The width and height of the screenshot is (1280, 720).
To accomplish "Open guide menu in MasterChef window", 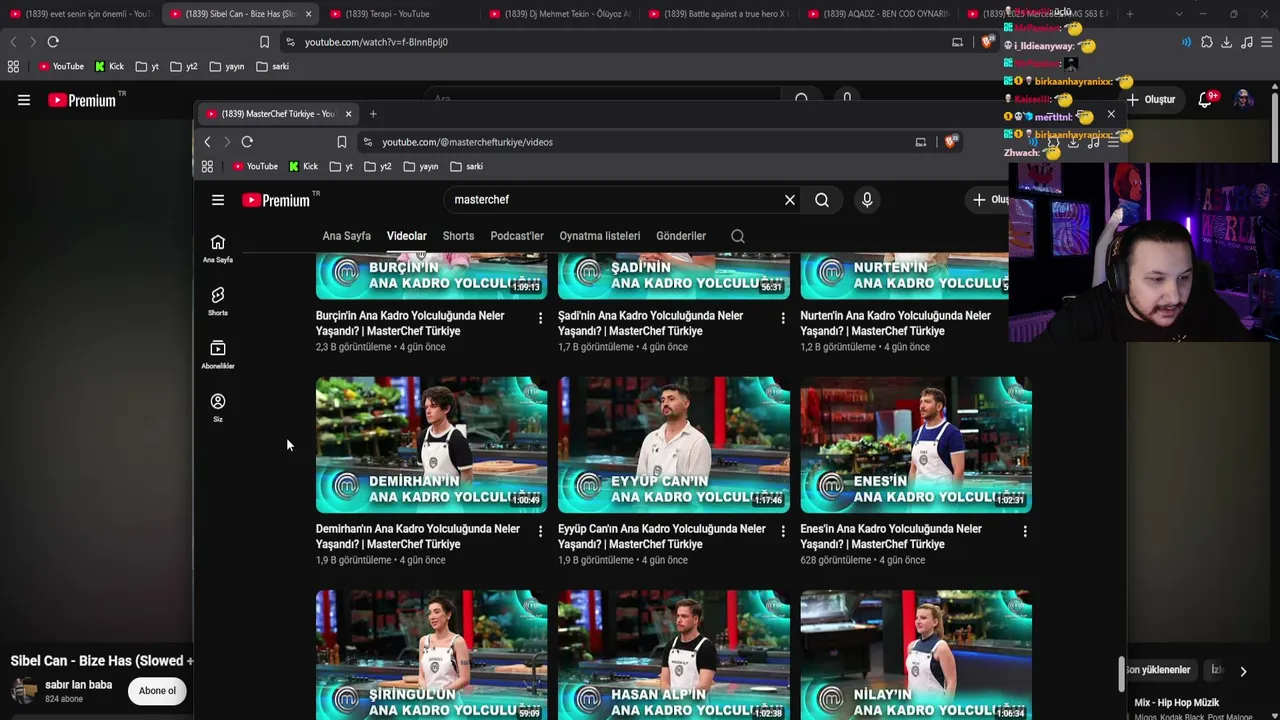I will [x=218, y=200].
